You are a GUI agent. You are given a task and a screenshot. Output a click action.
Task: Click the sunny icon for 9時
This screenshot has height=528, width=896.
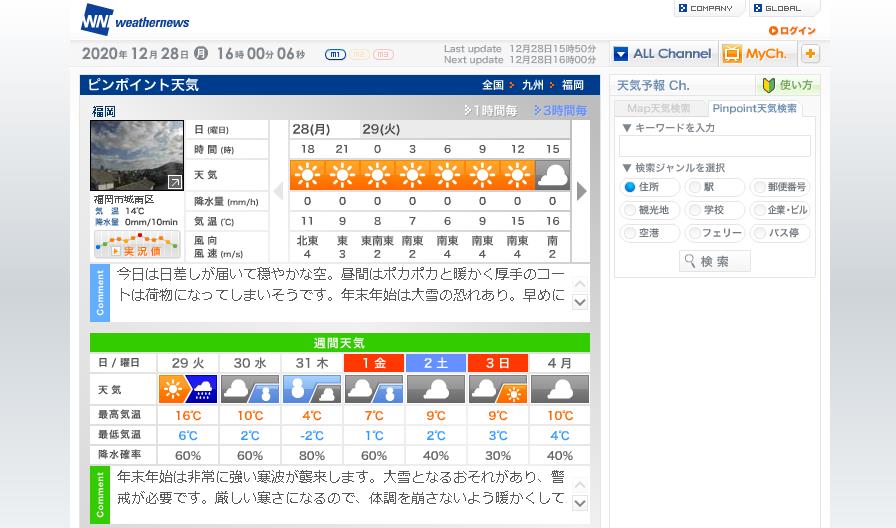coord(482,175)
